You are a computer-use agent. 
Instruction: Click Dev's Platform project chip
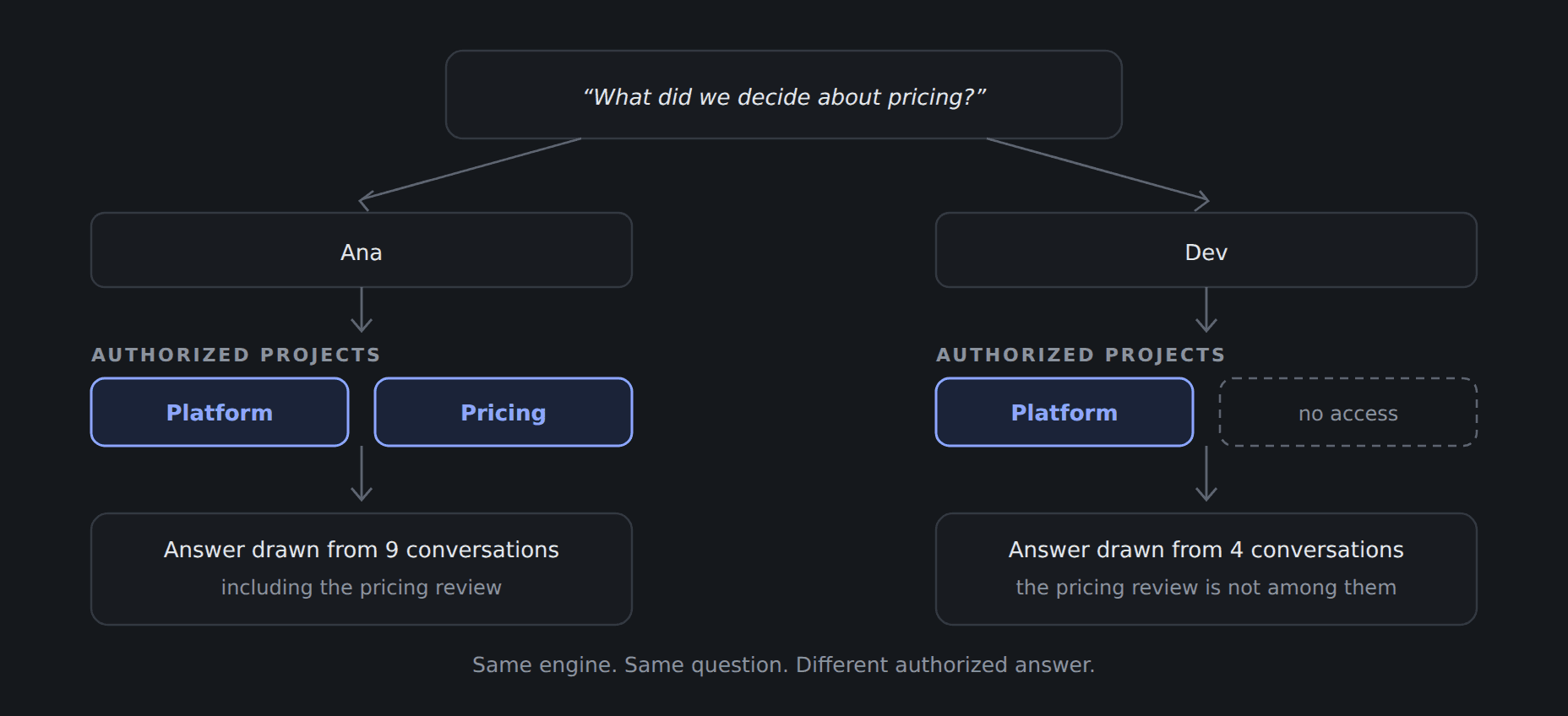[1064, 412]
